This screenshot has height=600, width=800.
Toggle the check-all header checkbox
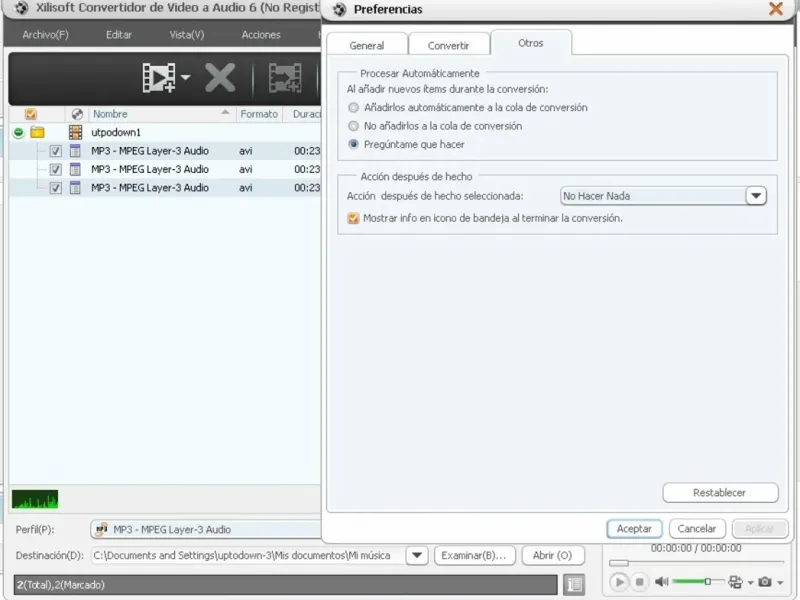(x=31, y=114)
